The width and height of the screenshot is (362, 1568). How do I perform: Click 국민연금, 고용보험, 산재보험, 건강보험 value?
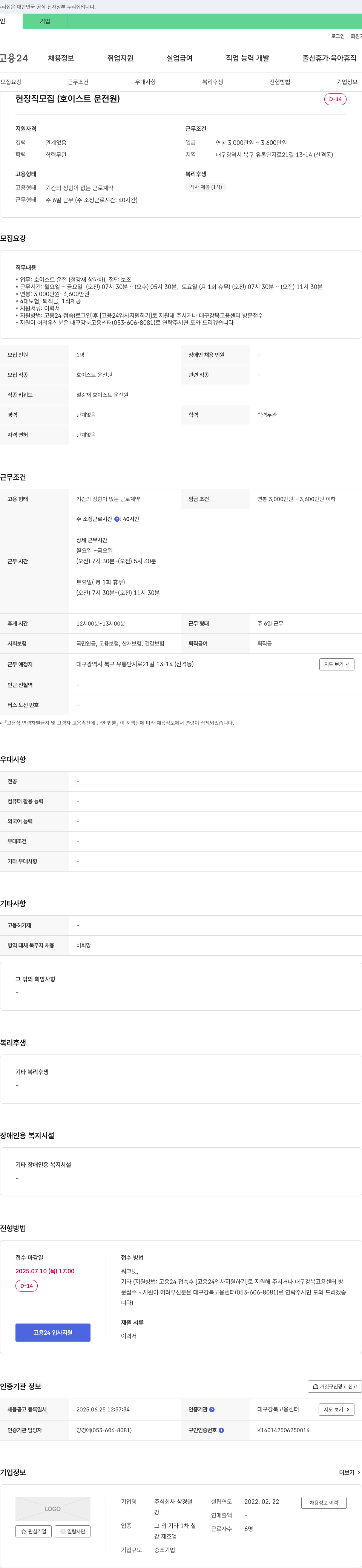tap(120, 644)
